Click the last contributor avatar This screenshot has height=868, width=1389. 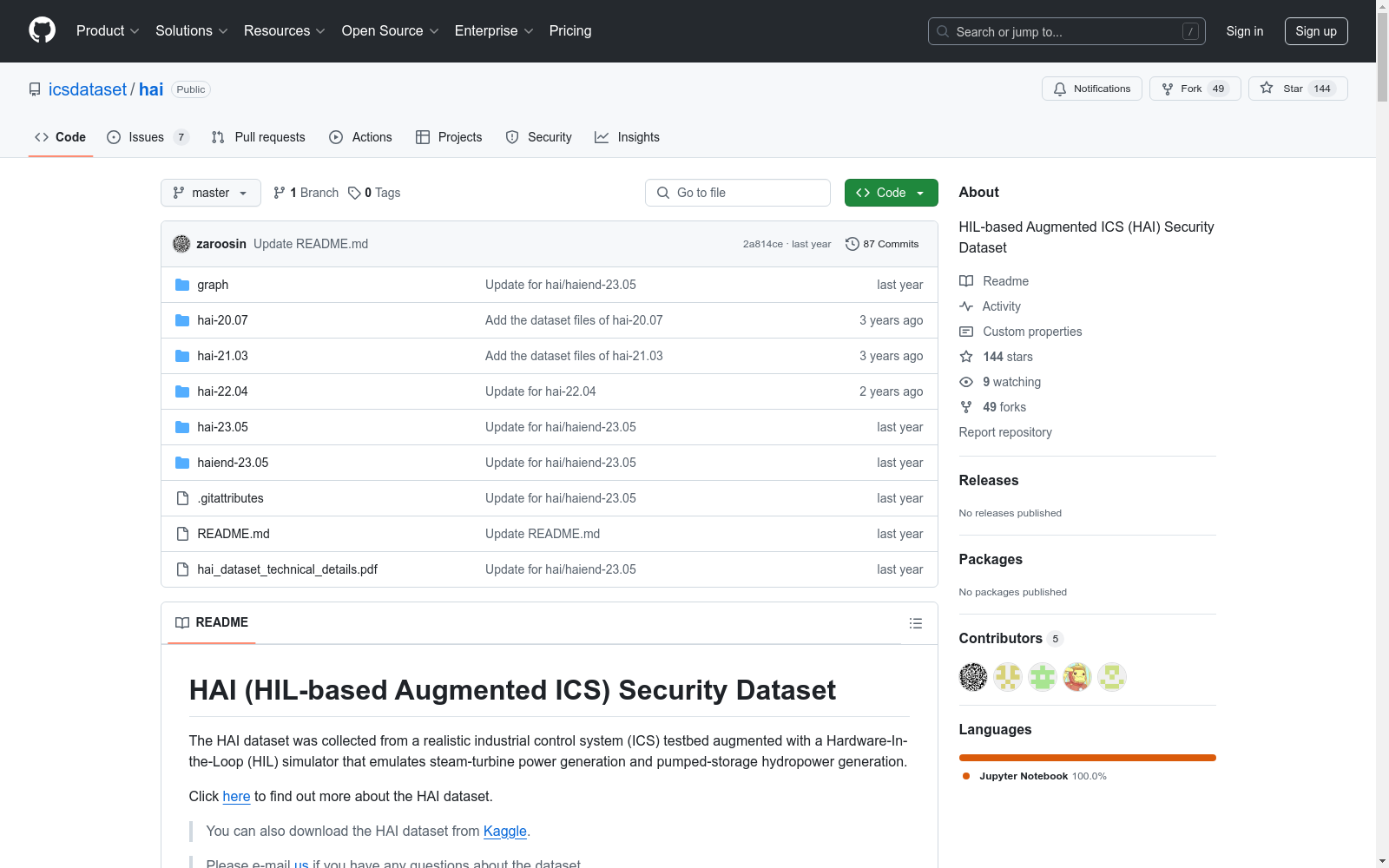[1112, 677]
